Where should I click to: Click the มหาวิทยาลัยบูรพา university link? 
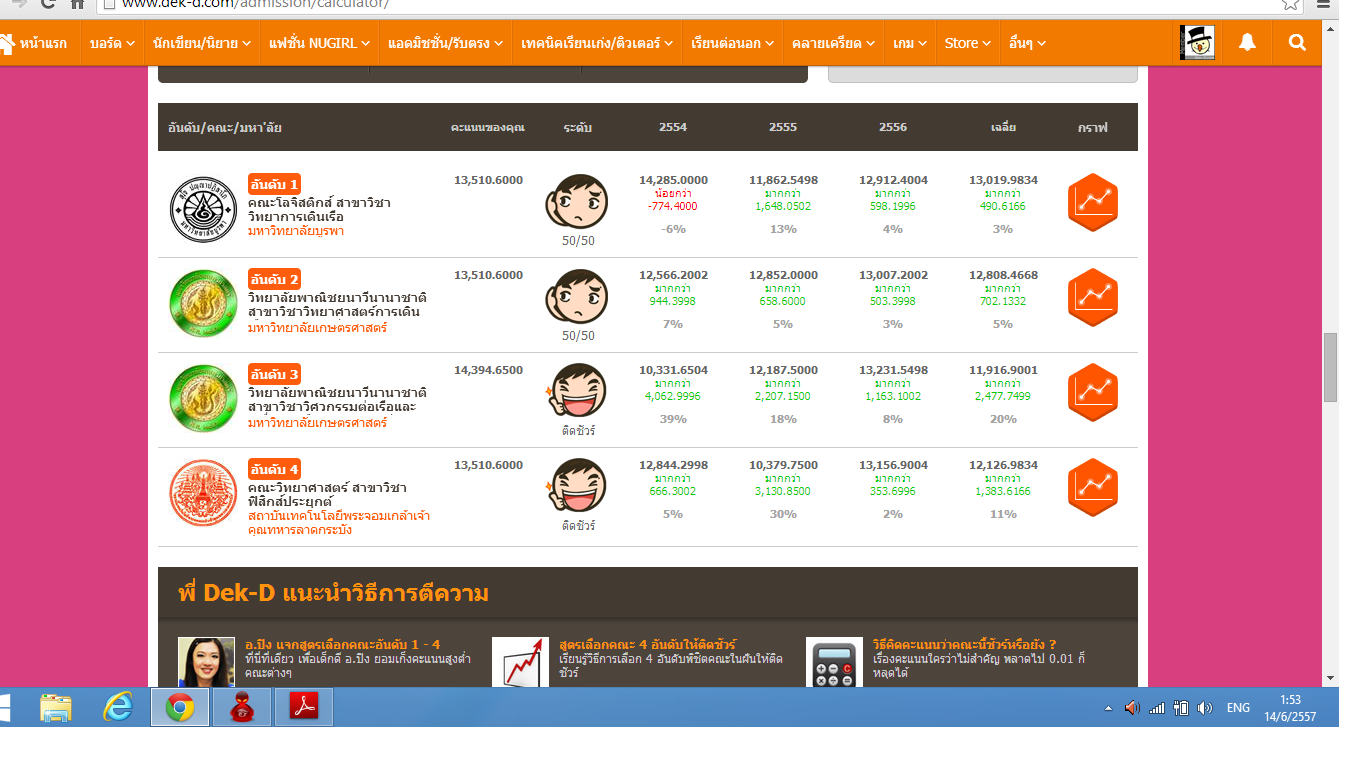tap(296, 231)
